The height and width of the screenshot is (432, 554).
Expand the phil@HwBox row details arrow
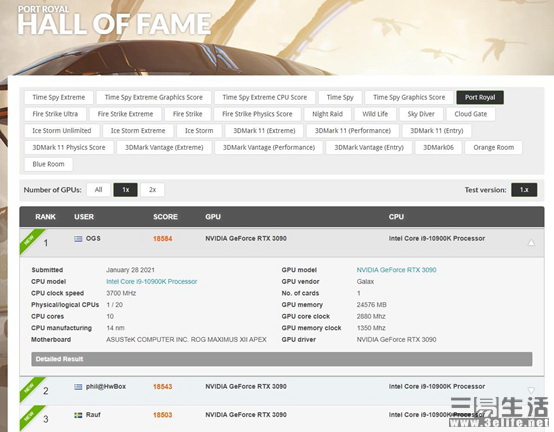(x=531, y=391)
